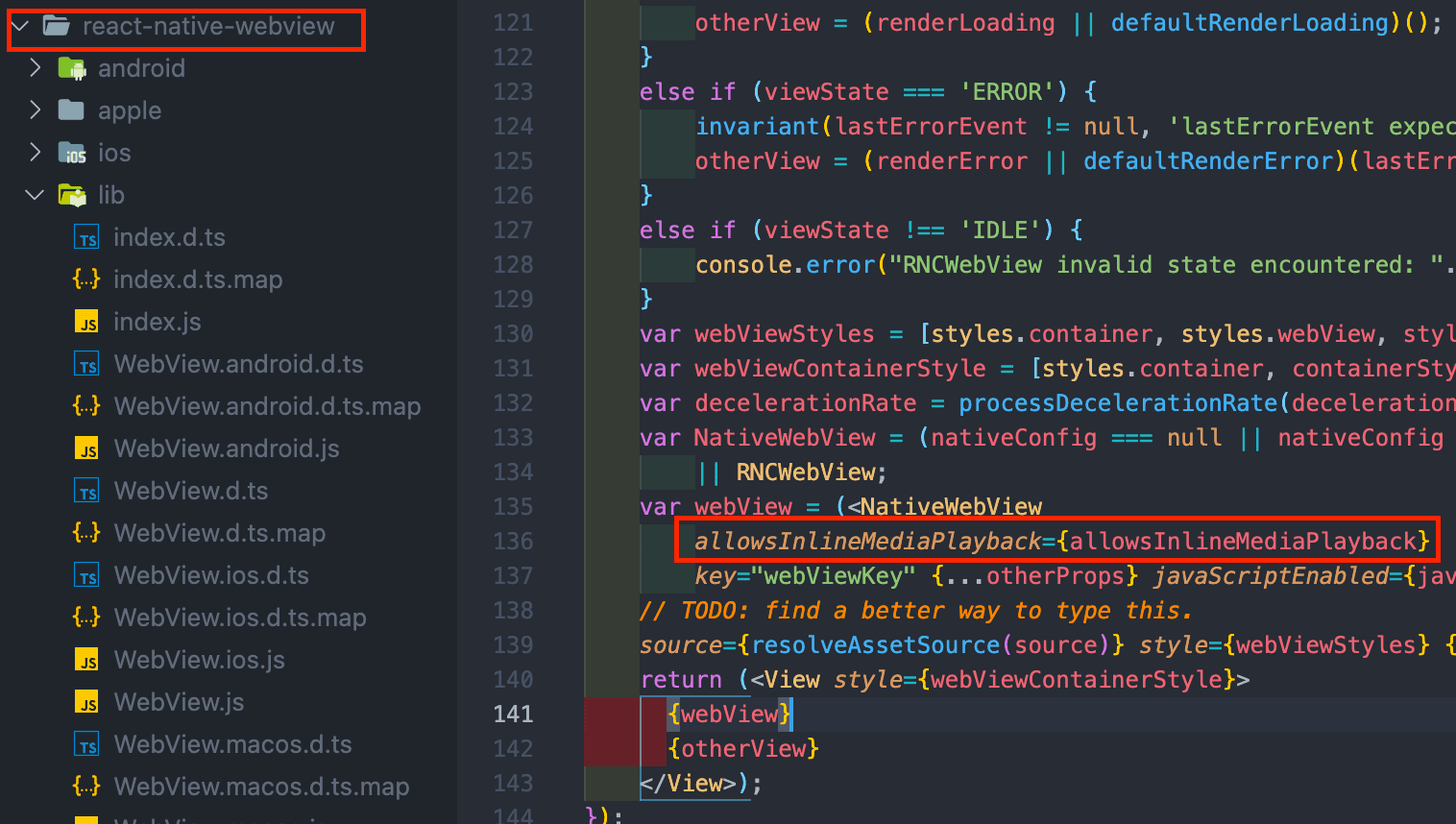Click the braces icon beside WebView.d.ts.map
1456x824 pixels.
click(x=86, y=533)
